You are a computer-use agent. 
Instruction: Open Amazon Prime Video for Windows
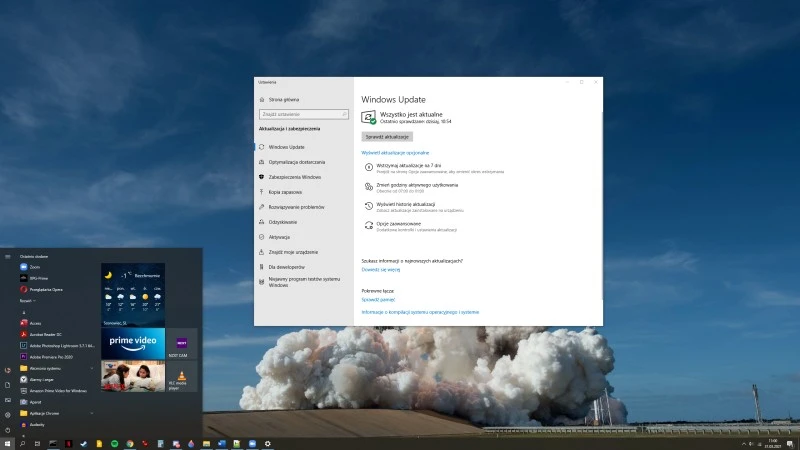54,390
